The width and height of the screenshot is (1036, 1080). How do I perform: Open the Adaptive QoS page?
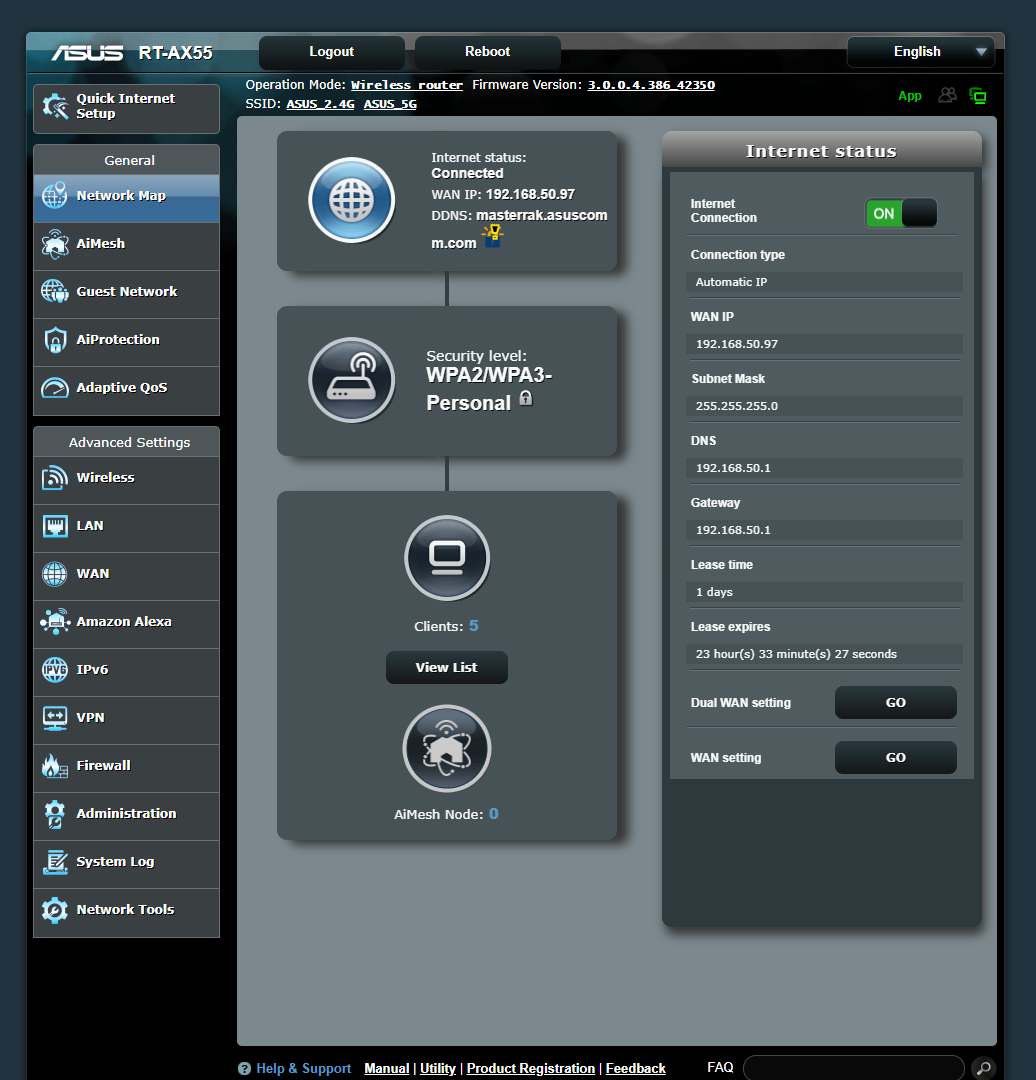[x=127, y=391]
